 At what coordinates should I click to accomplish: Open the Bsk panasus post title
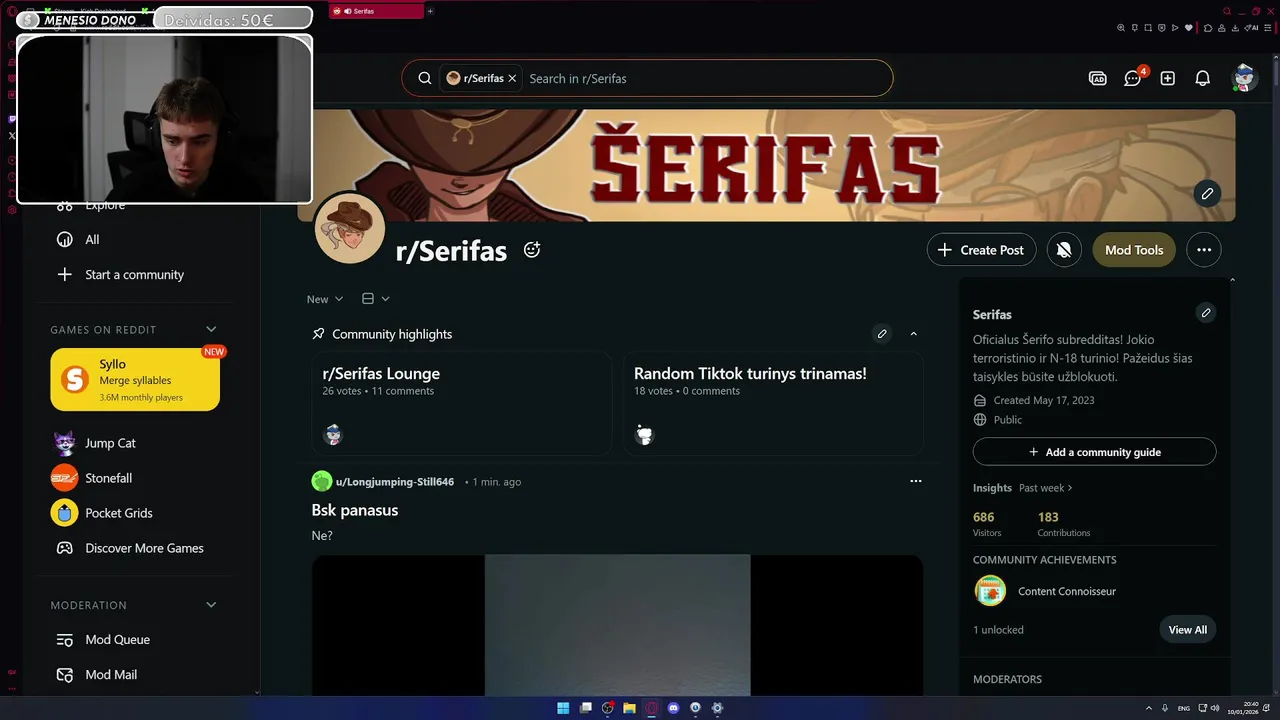355,510
